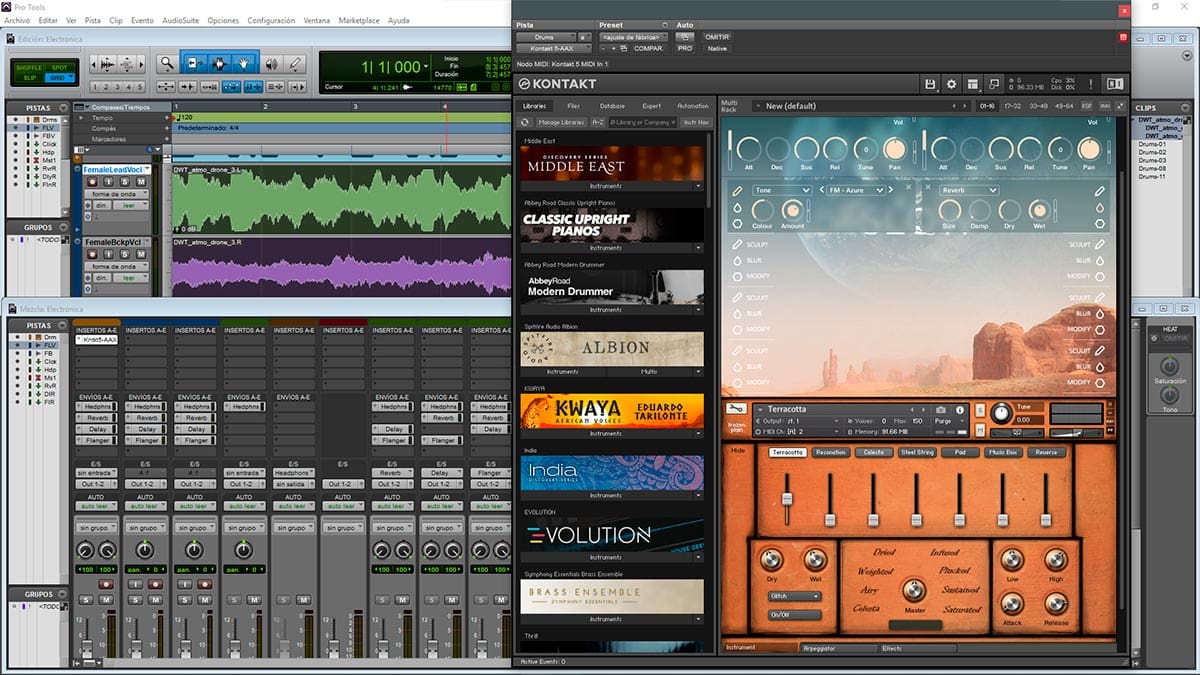The width and height of the screenshot is (1200, 675).
Task: Refresh the Kontakt libraries list
Action: click(x=525, y=122)
